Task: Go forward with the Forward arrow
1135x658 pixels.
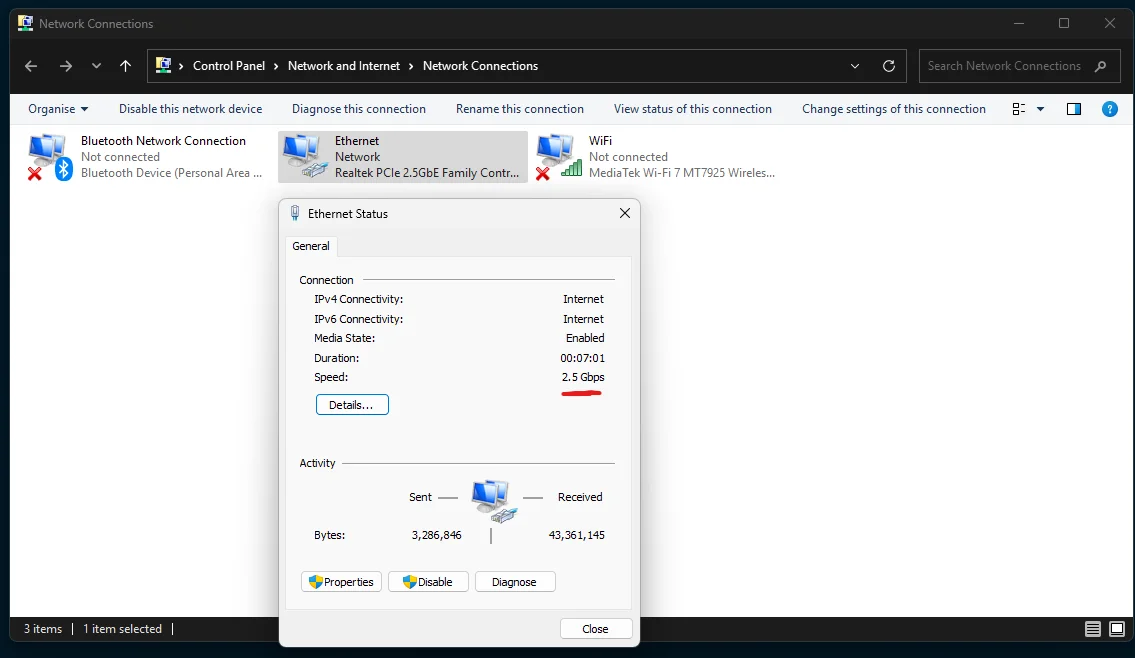Action: click(66, 66)
